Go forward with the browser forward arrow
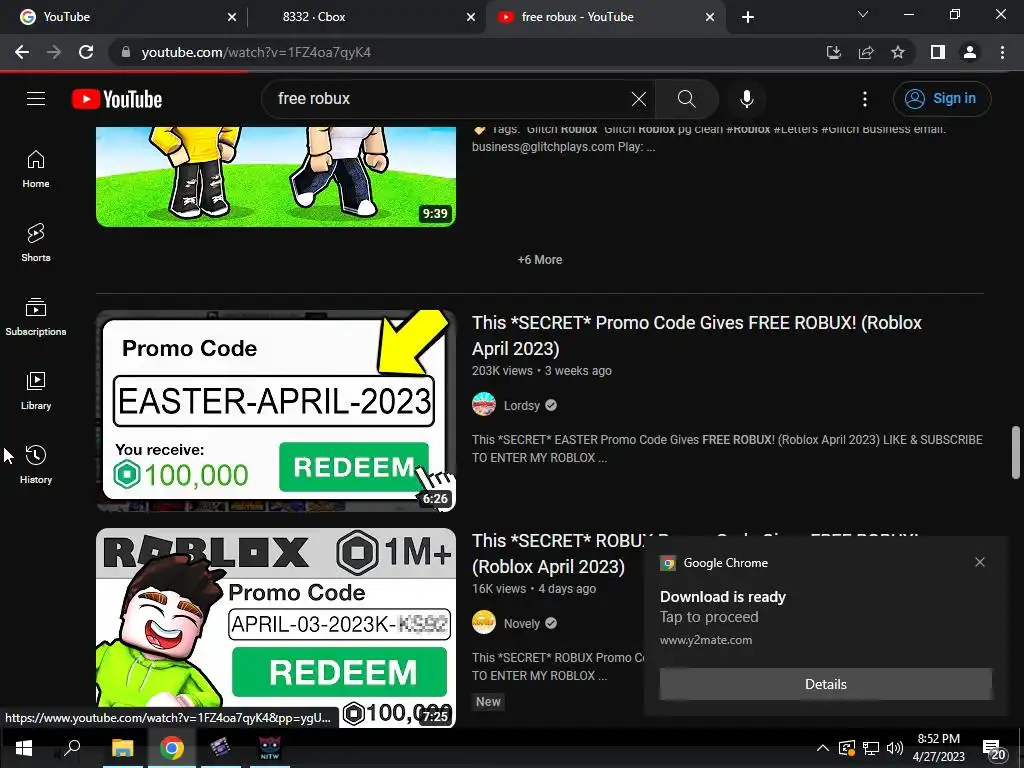This screenshot has width=1024, height=768. pyautogui.click(x=54, y=52)
